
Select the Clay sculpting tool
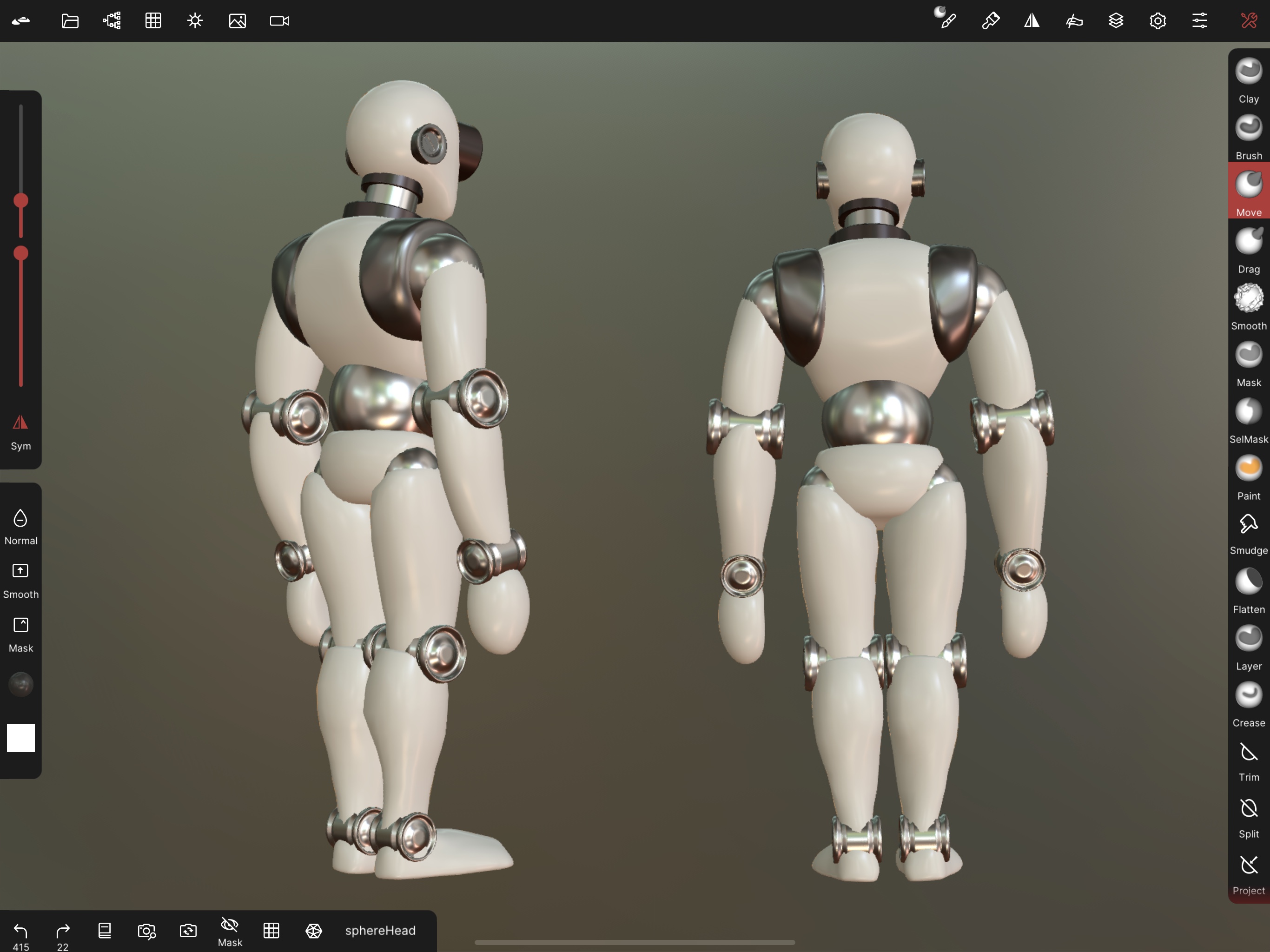click(x=1248, y=79)
